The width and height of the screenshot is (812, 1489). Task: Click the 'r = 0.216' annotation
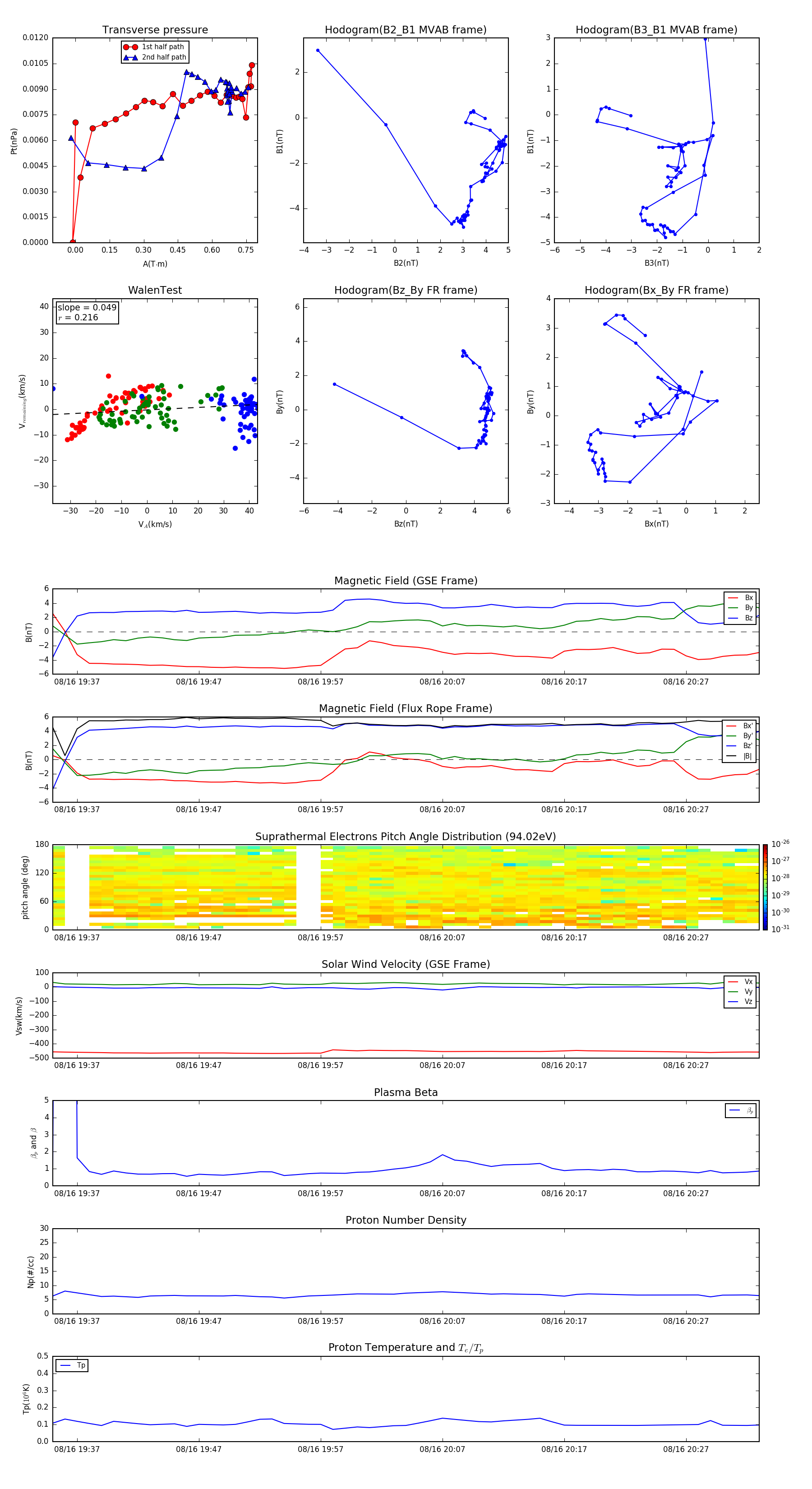pyautogui.click(x=78, y=317)
